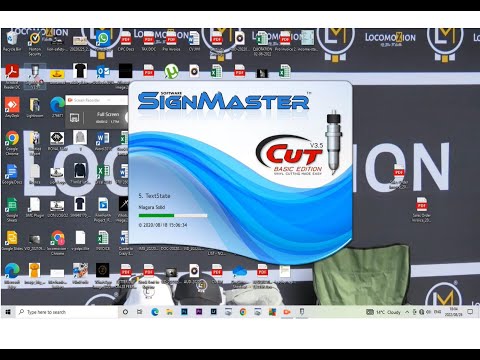Click the taskbar search box
Screen dimensions: 480x360
(67, 312)
